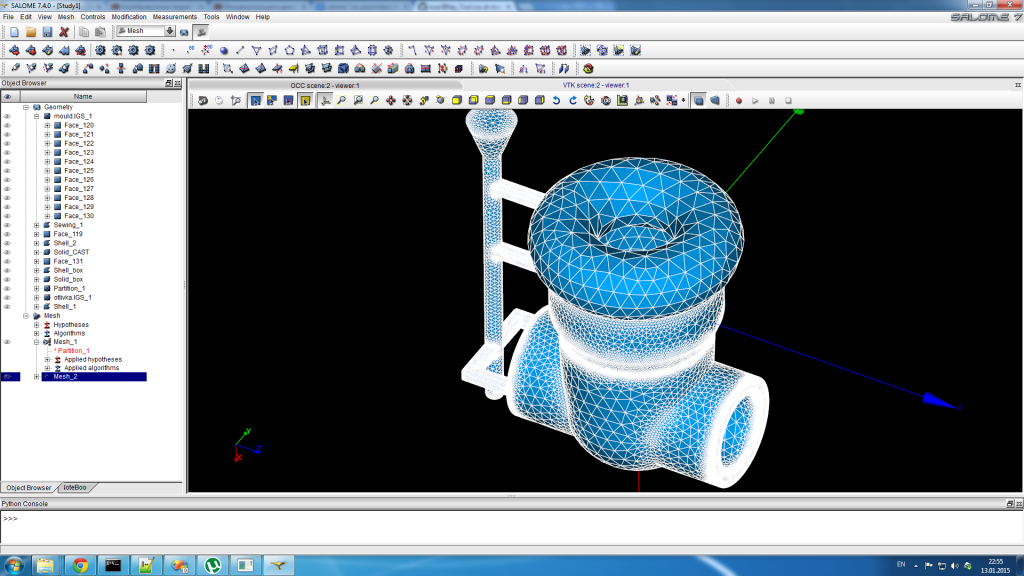This screenshot has height=576, width=1024.
Task: Hide Solid_CAST using its eye icon
Action: (7, 252)
